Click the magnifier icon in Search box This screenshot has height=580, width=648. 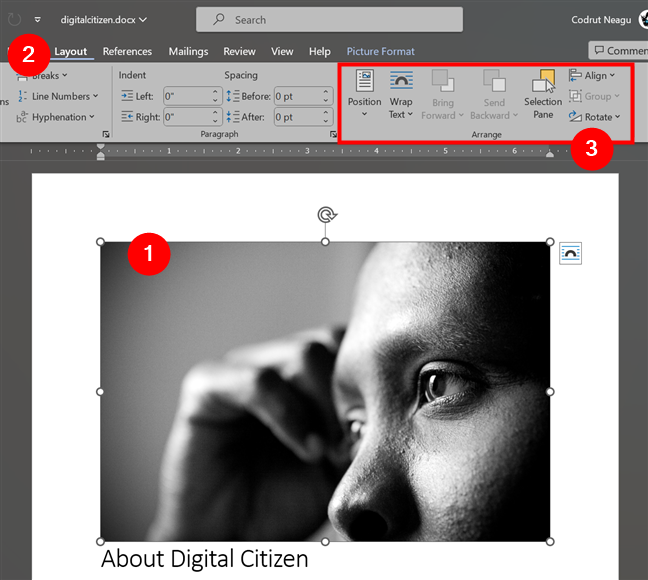[219, 19]
